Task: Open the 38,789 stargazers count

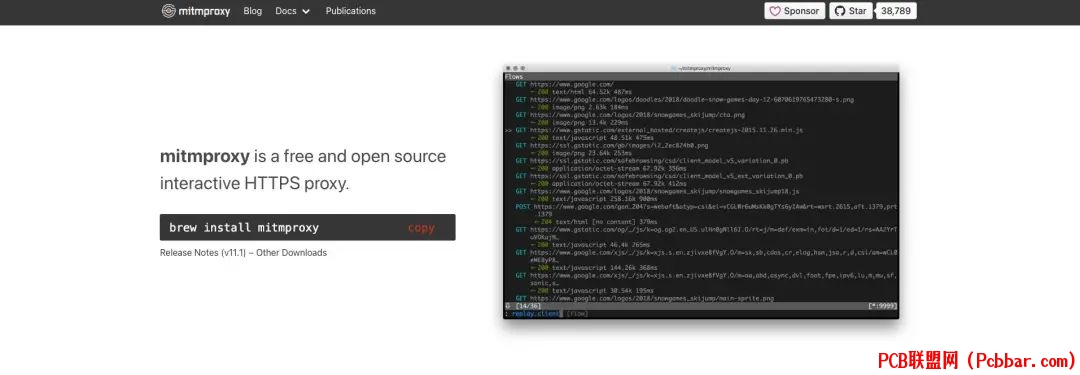Action: (895, 11)
